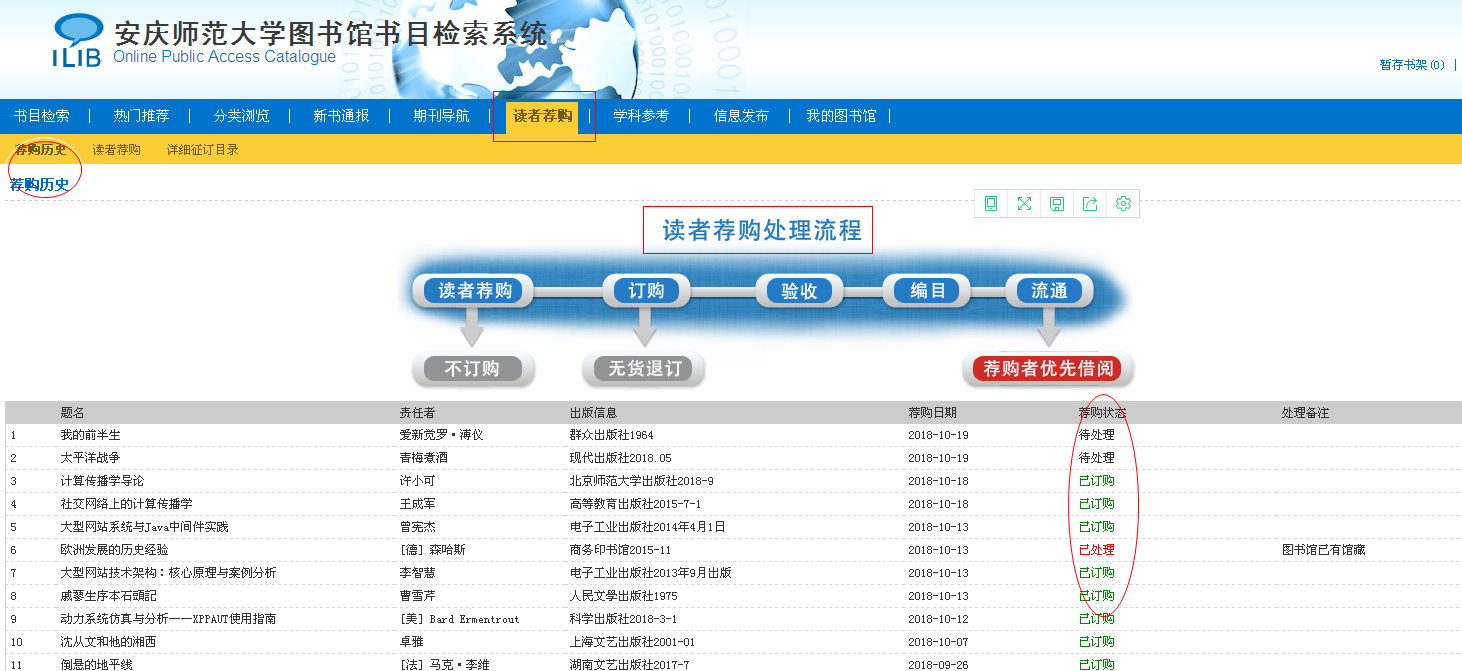Click the 荐购历史 sub-tab in yellow bar
Screen dimensions: 1462x671
40,150
